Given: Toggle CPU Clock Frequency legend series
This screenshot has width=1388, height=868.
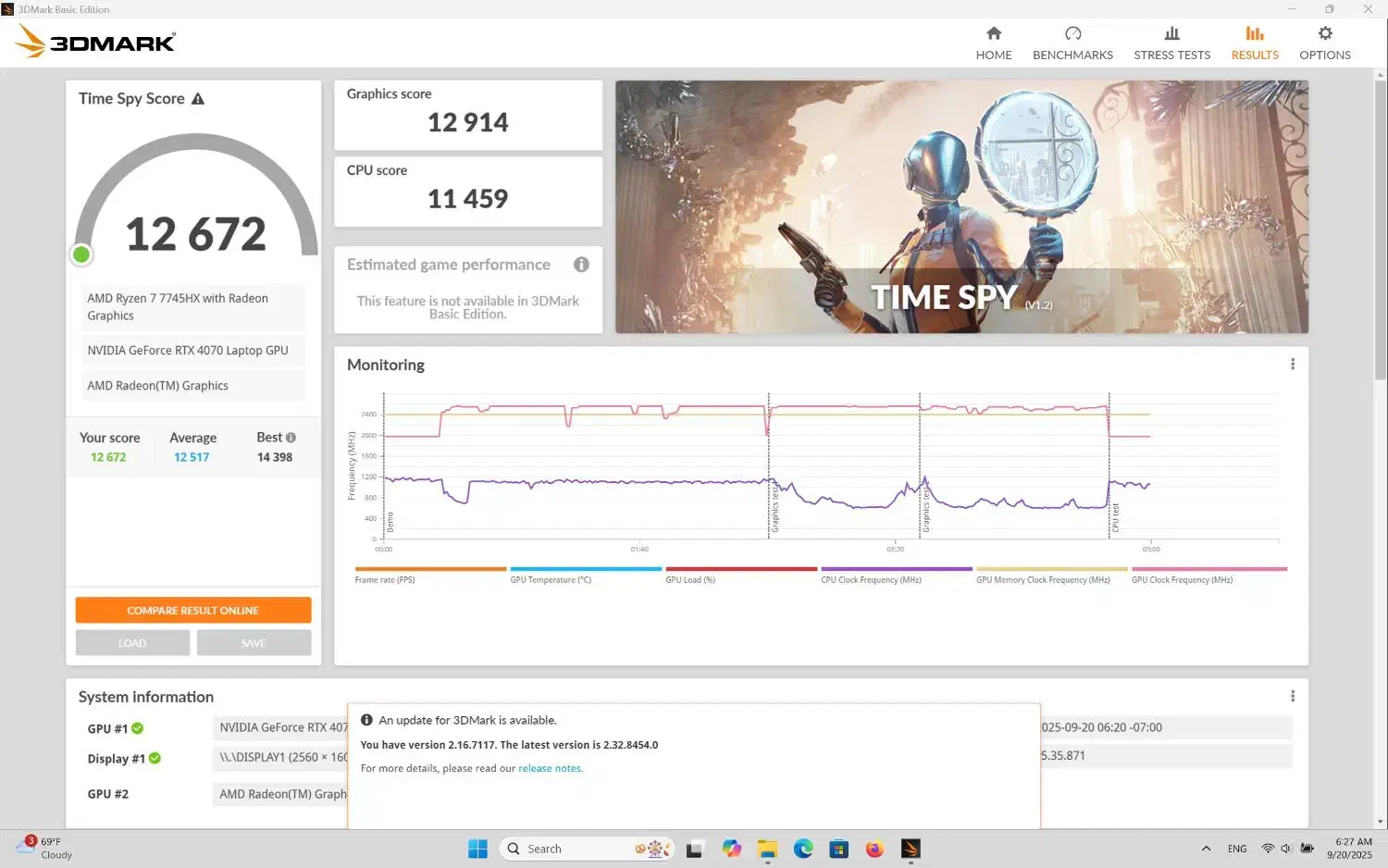Looking at the screenshot, I should pyautogui.click(x=871, y=579).
